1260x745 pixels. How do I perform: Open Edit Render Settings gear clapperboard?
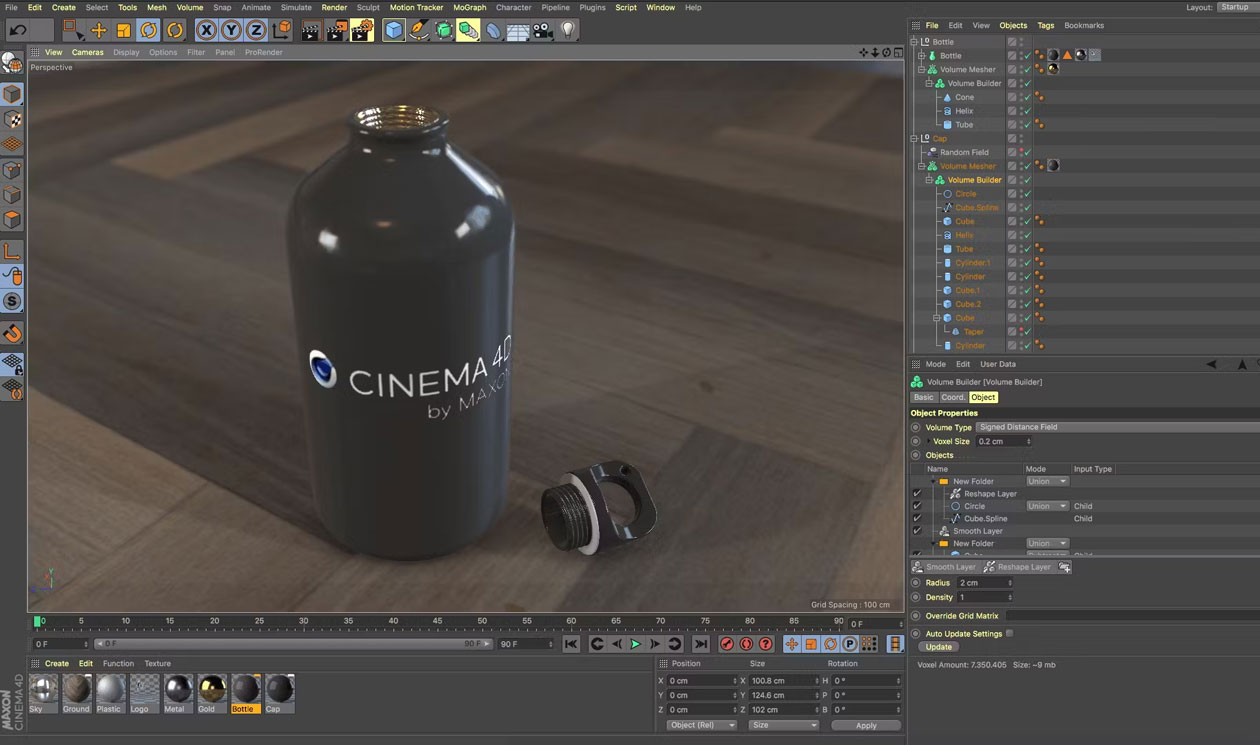(362, 30)
